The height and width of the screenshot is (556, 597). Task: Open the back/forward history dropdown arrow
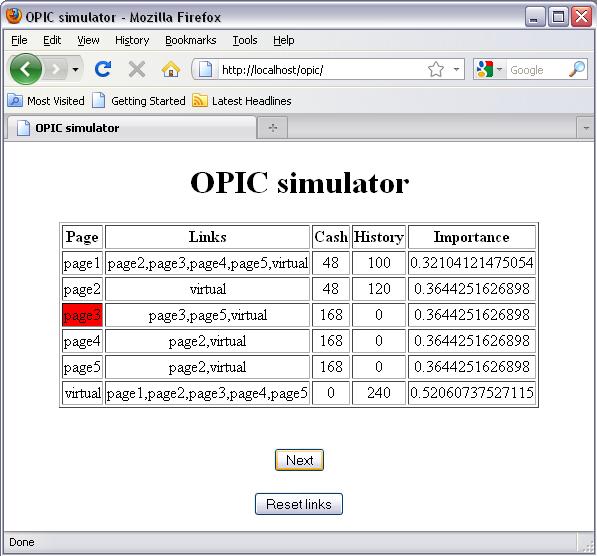pyautogui.click(x=75, y=69)
